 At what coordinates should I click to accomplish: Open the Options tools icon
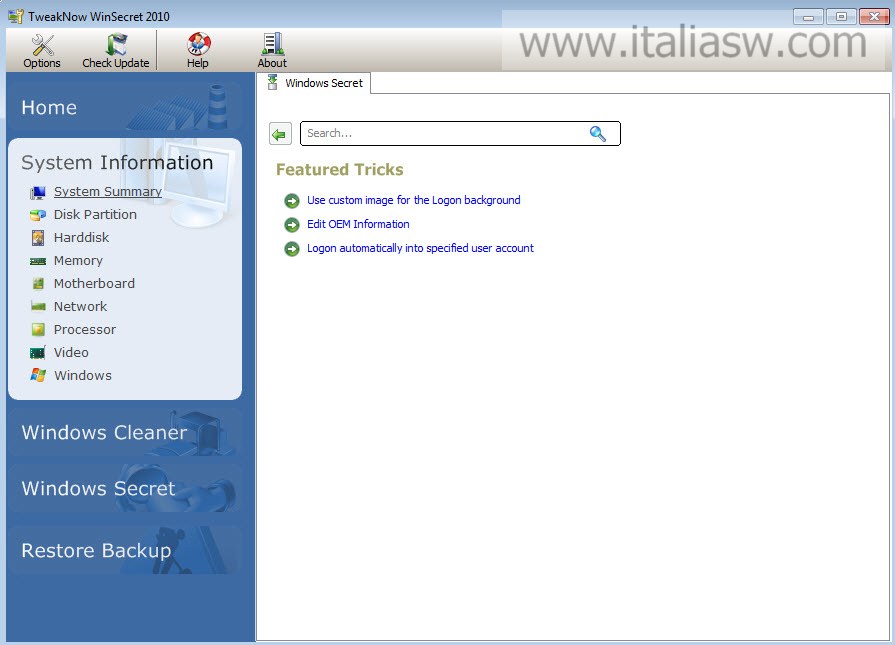(42, 45)
